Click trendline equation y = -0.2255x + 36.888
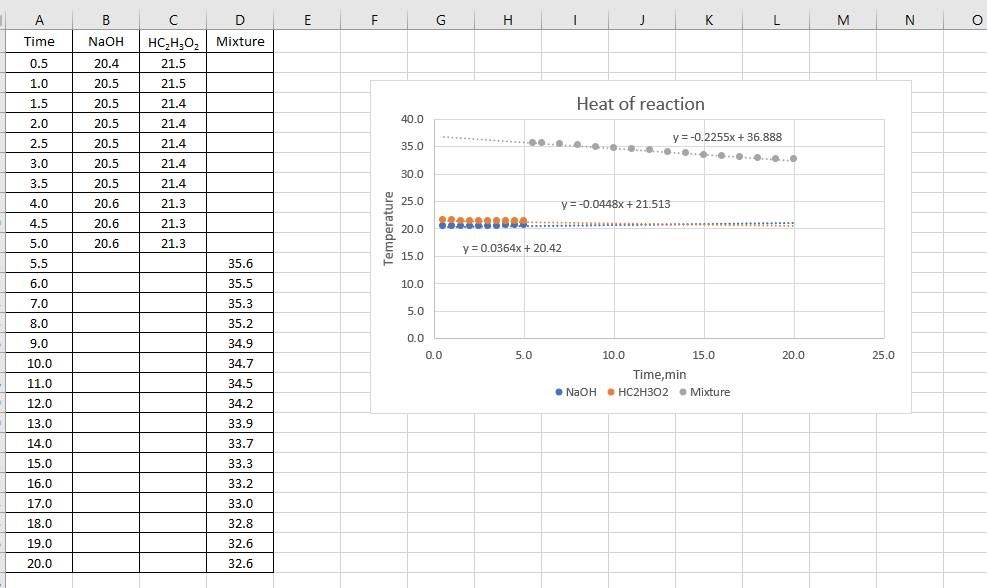987x588 pixels. [x=725, y=137]
